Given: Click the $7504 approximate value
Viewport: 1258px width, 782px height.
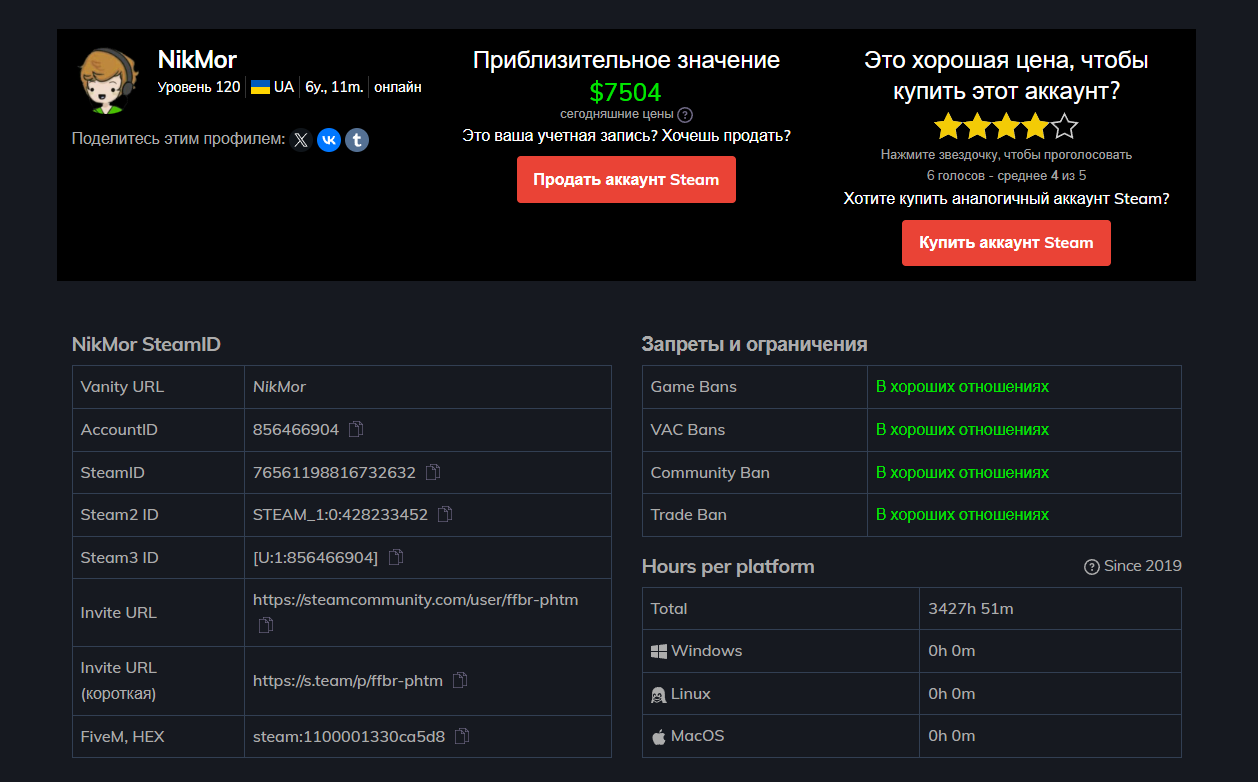Looking at the screenshot, I should click(x=626, y=93).
